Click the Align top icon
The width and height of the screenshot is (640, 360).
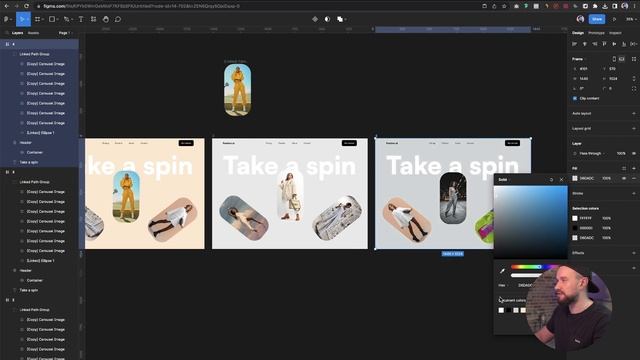(x=604, y=44)
